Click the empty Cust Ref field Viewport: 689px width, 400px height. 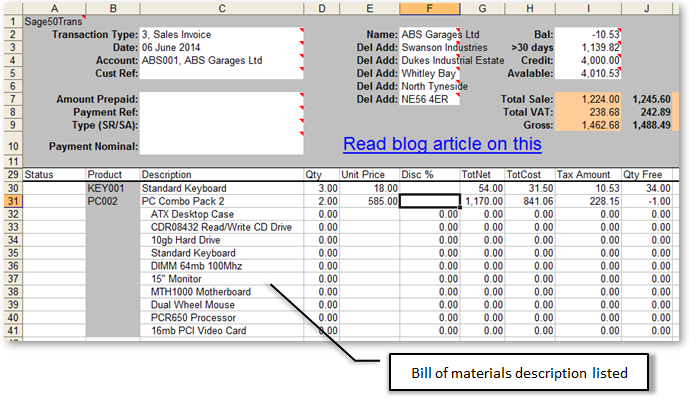[221, 73]
